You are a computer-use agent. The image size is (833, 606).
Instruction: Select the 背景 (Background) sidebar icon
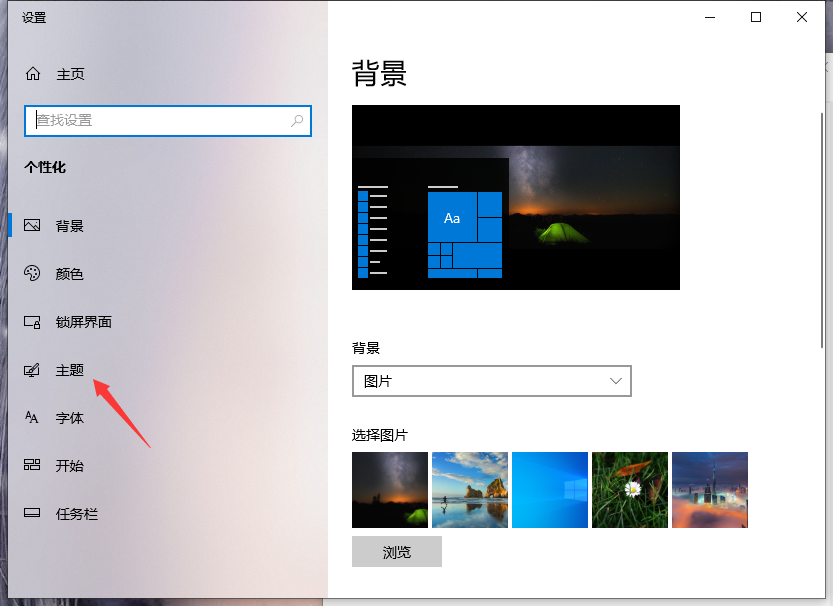31,226
